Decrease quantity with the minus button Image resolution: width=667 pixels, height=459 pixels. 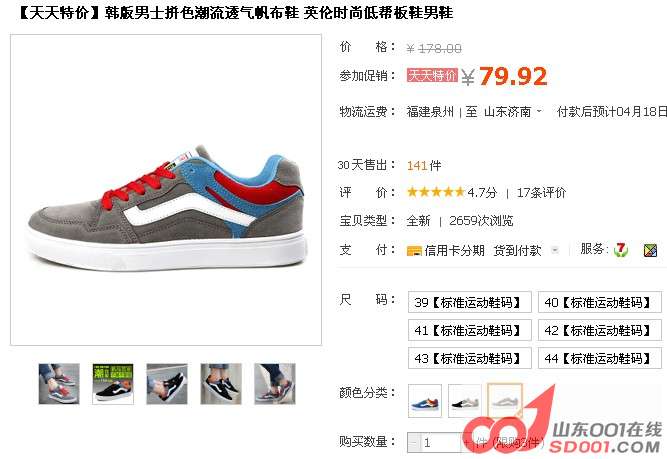pos(413,443)
